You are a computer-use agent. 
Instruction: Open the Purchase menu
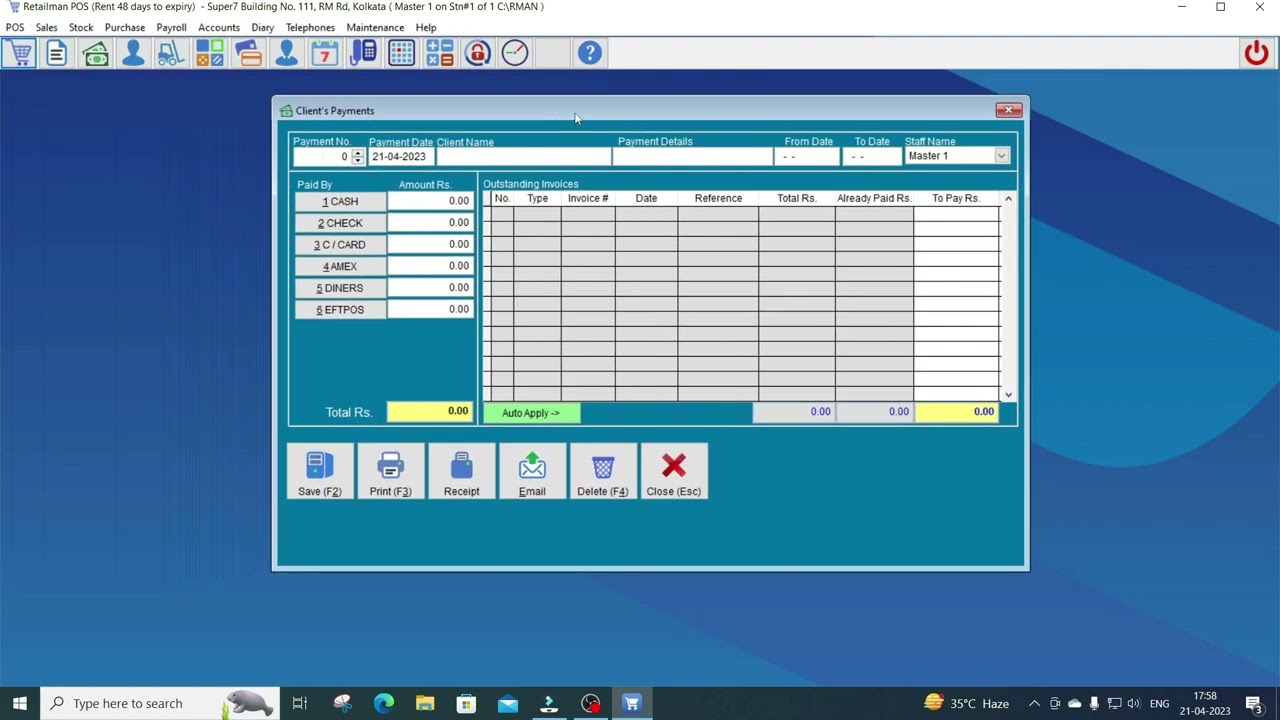(125, 27)
